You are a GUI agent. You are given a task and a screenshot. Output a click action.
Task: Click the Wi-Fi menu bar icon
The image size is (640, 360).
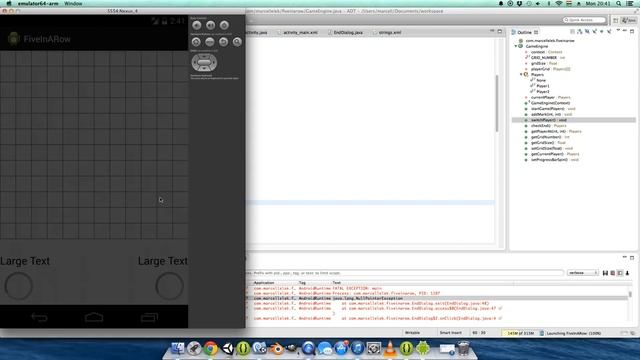click(559, 3)
